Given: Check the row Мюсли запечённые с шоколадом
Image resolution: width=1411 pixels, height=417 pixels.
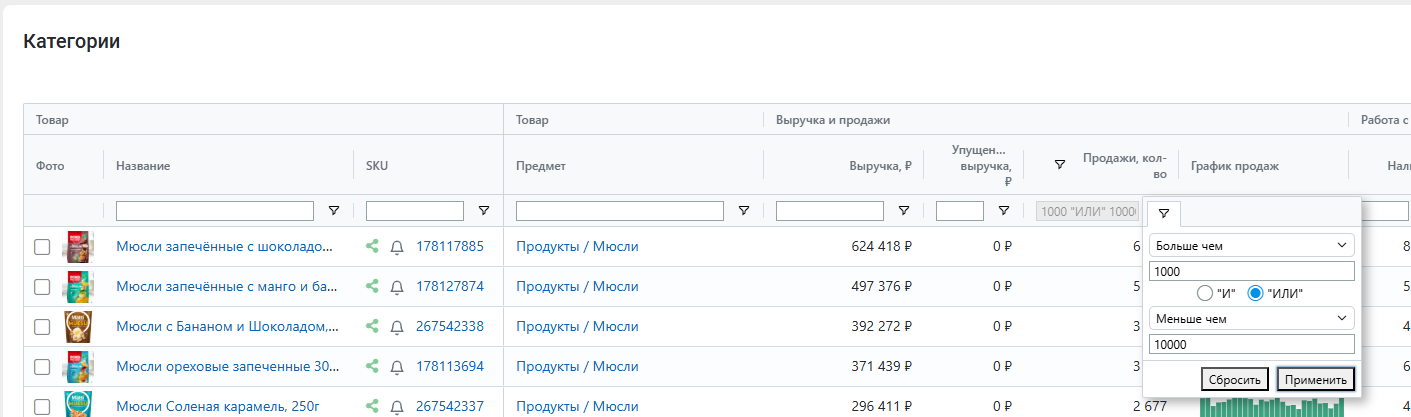Looking at the screenshot, I should (x=42, y=247).
